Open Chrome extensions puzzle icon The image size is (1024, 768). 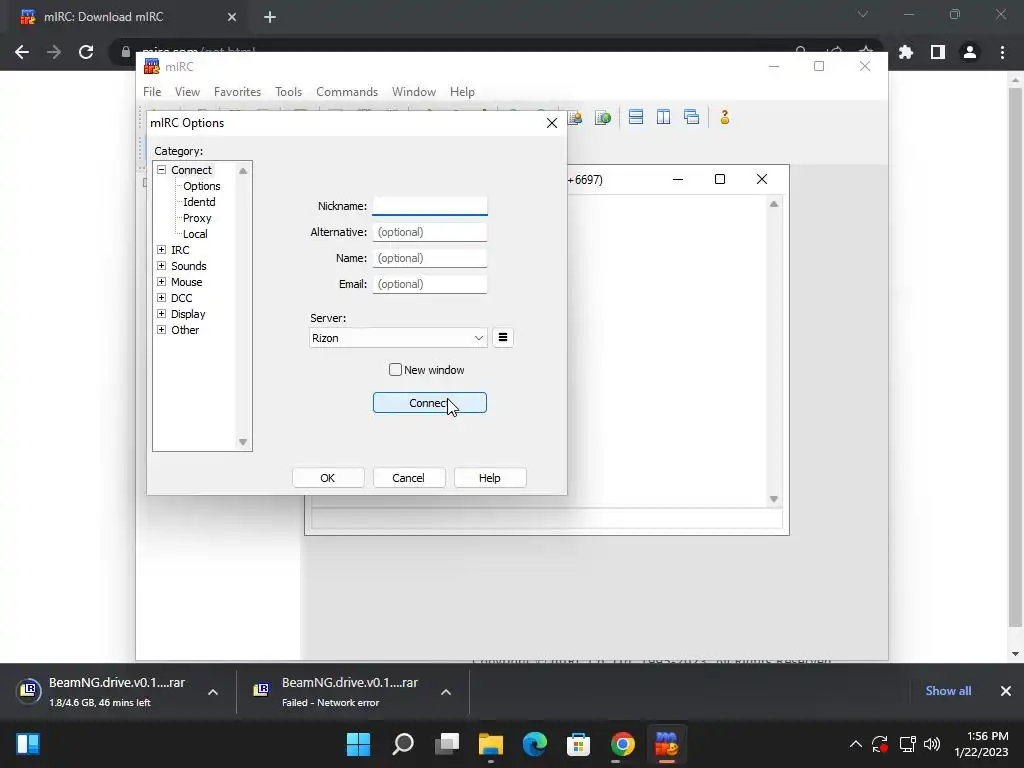click(x=906, y=52)
